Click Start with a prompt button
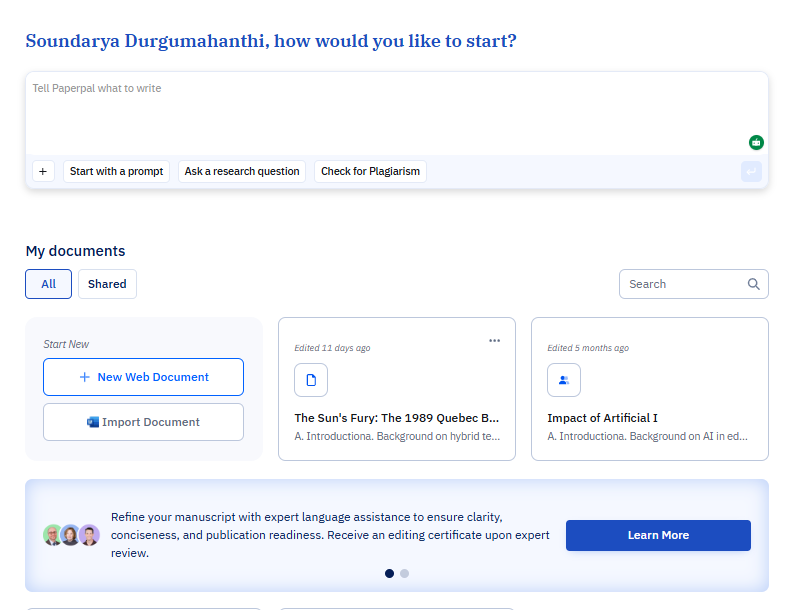 pos(116,171)
